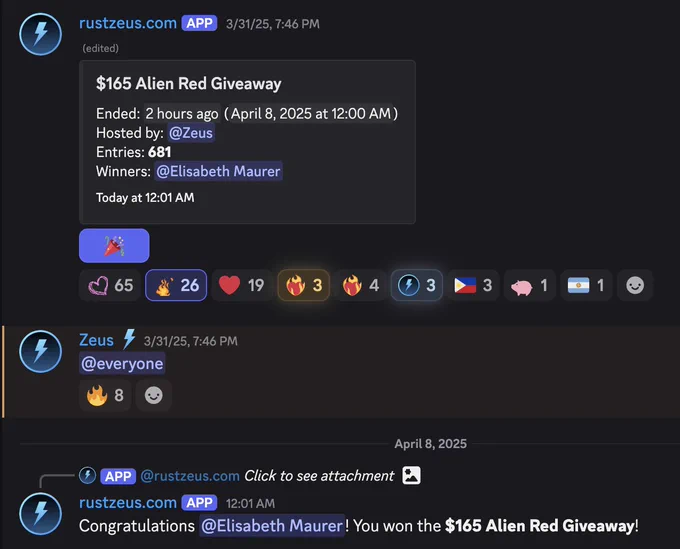
Task: Click the party popper giveaway entry button
Action: point(114,246)
